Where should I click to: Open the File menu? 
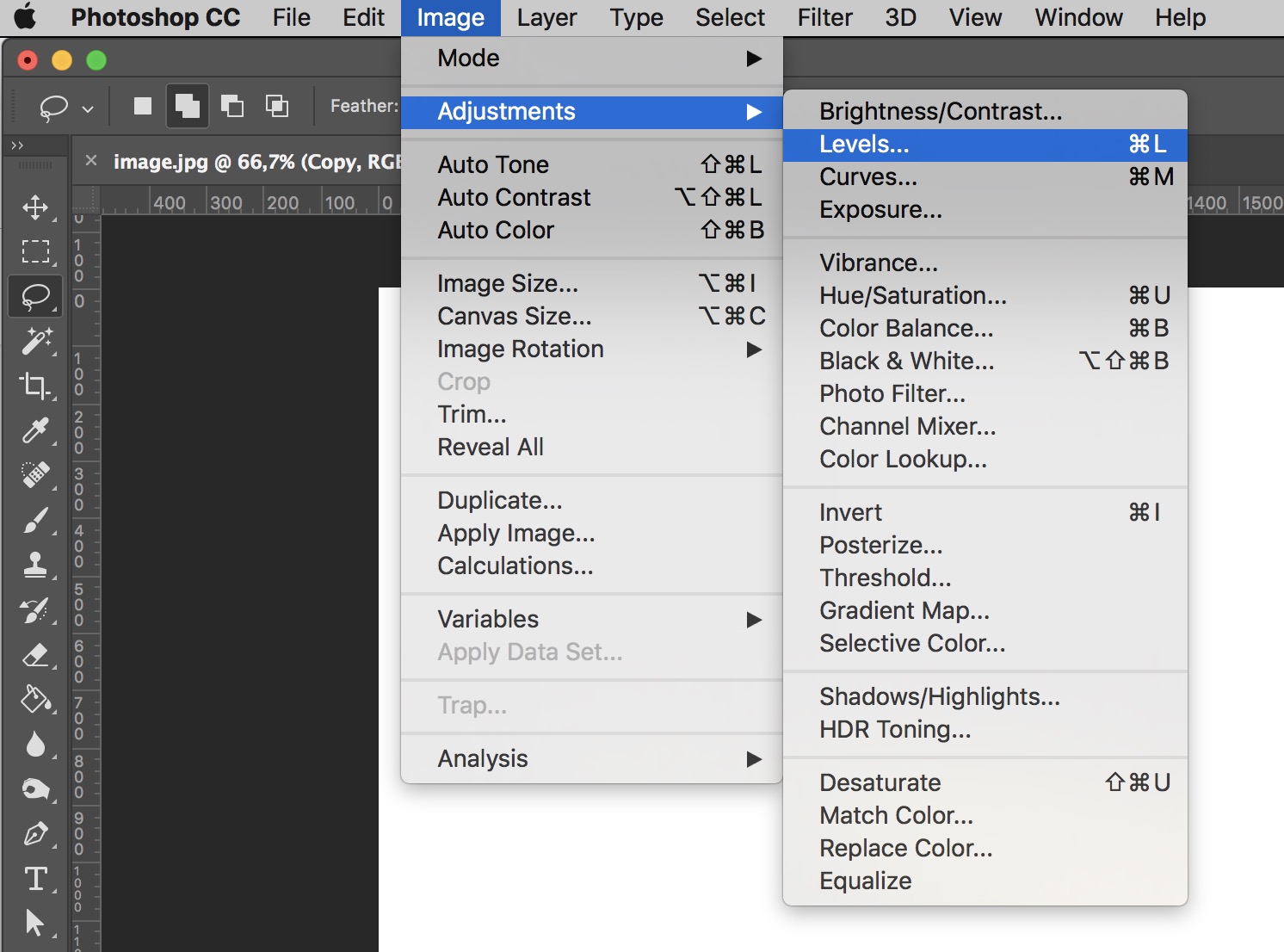(291, 17)
